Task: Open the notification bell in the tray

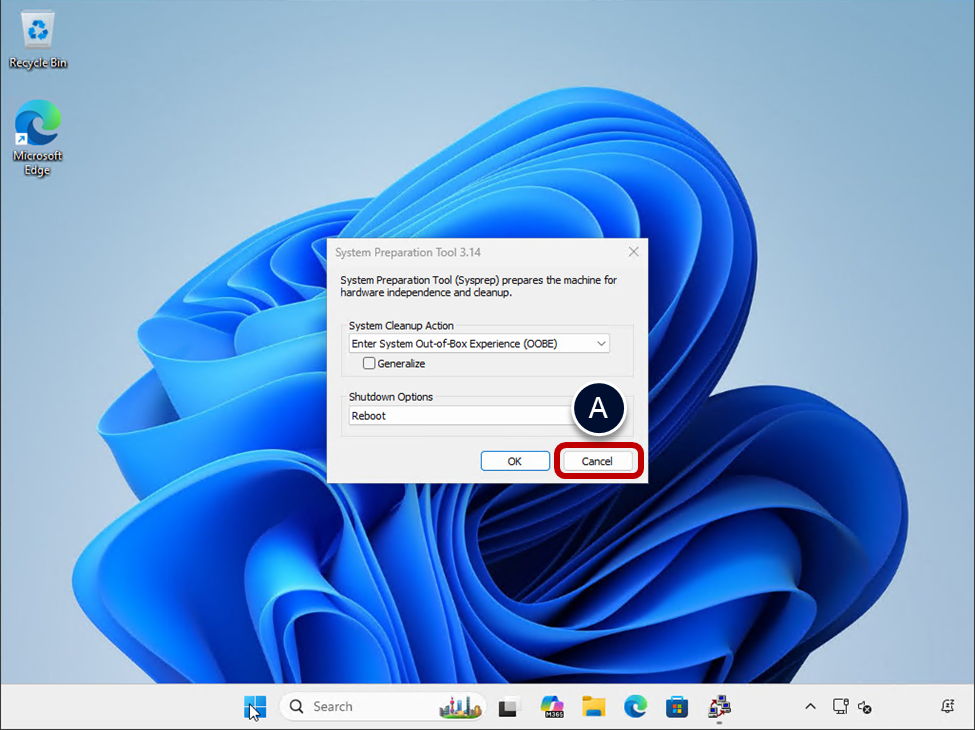Action: (x=947, y=706)
